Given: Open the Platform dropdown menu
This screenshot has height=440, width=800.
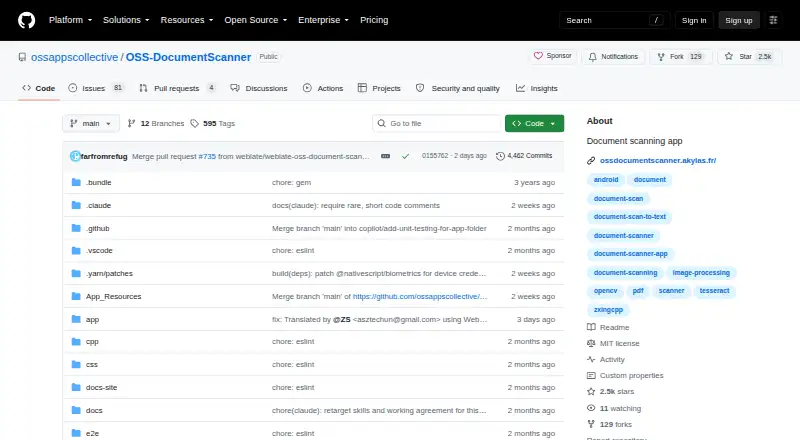Looking at the screenshot, I should (70, 20).
